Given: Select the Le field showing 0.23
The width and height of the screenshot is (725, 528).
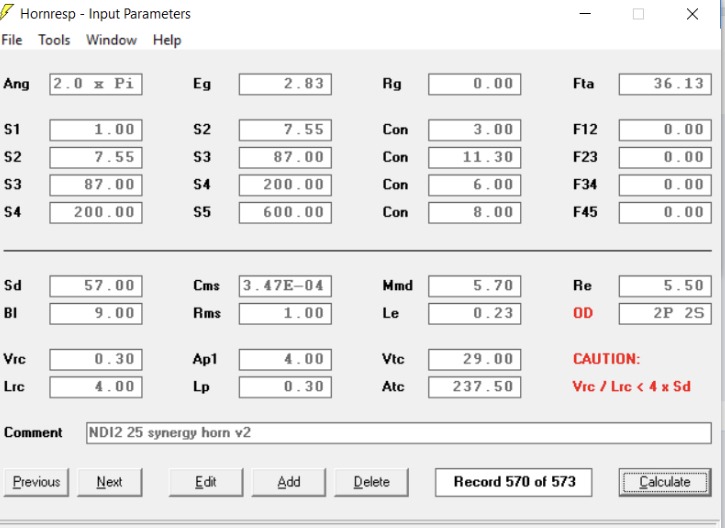Looking at the screenshot, I should (474, 313).
